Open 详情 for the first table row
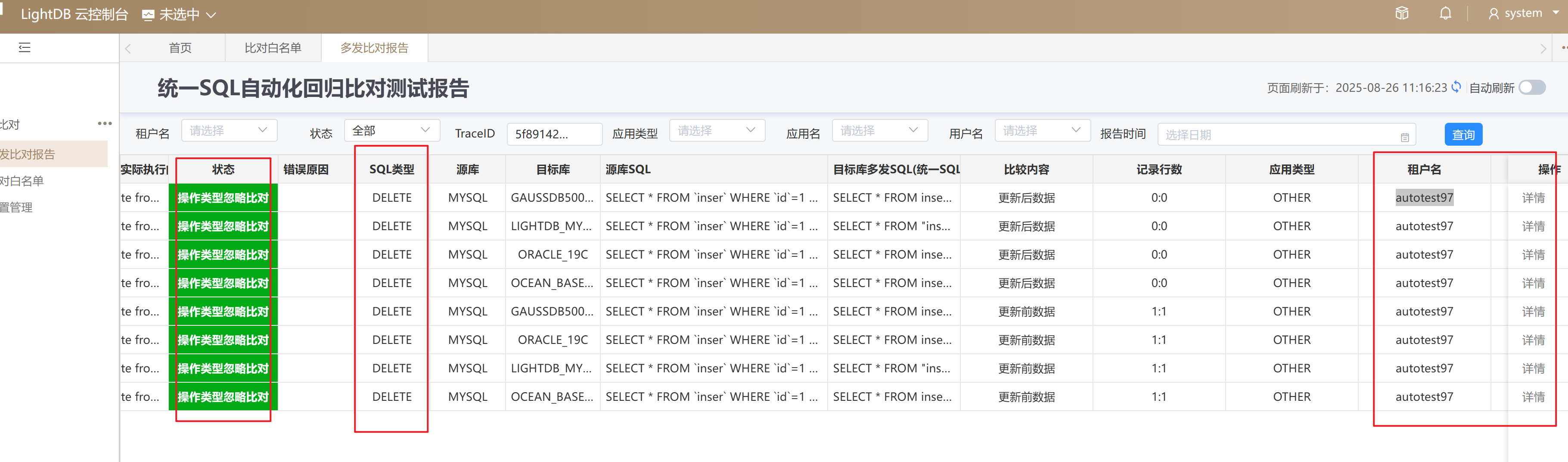 pos(1533,197)
